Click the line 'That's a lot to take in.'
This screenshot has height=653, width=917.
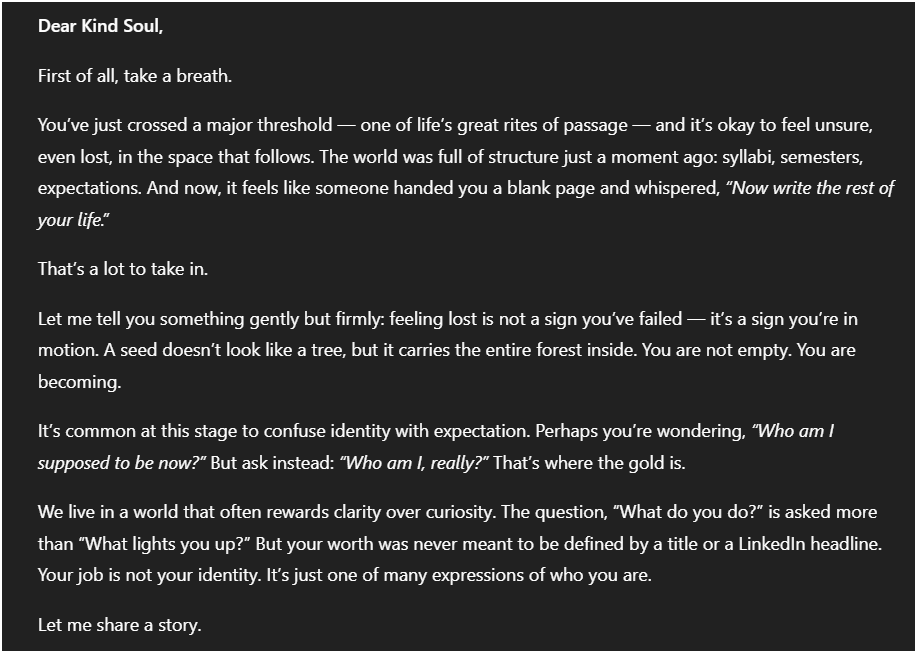click(123, 269)
